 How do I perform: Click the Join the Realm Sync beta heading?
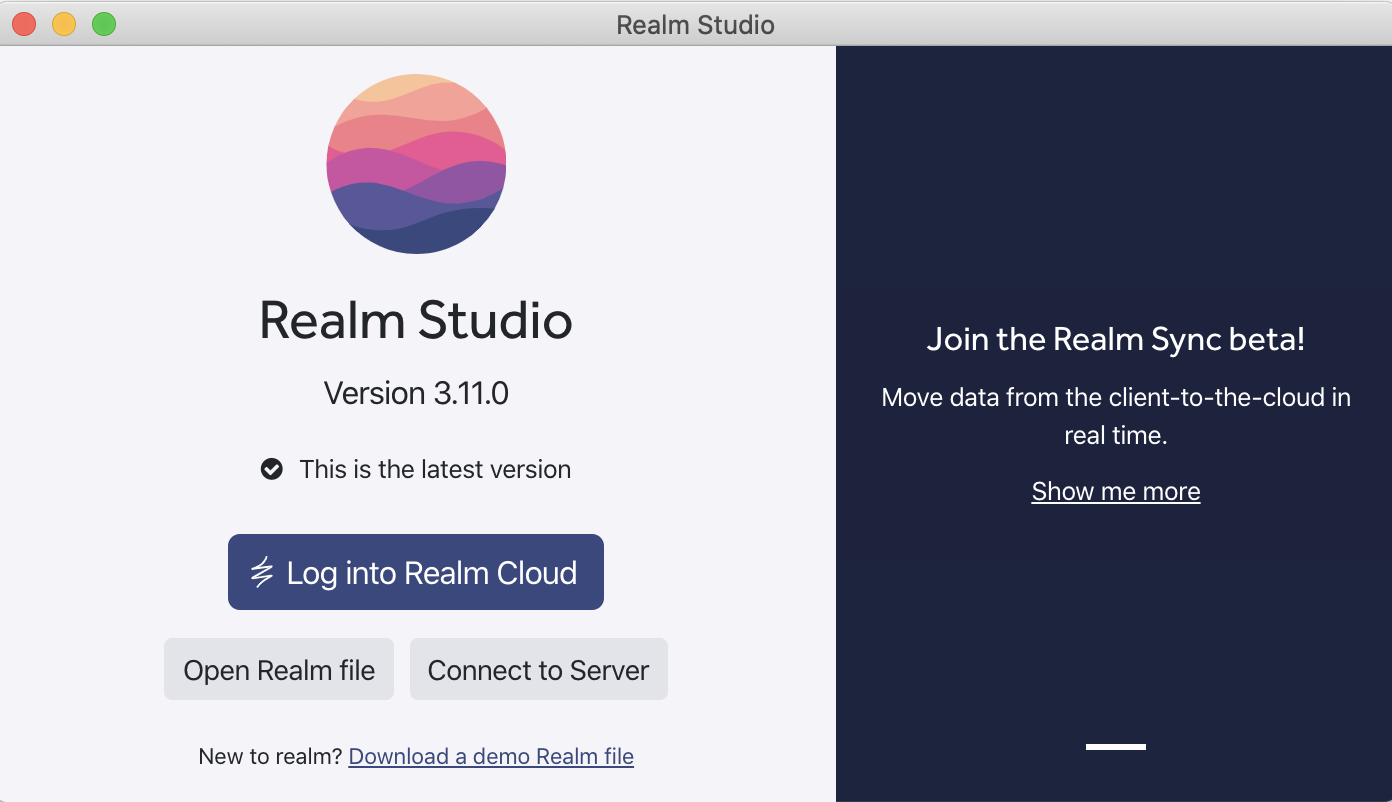pos(1116,339)
